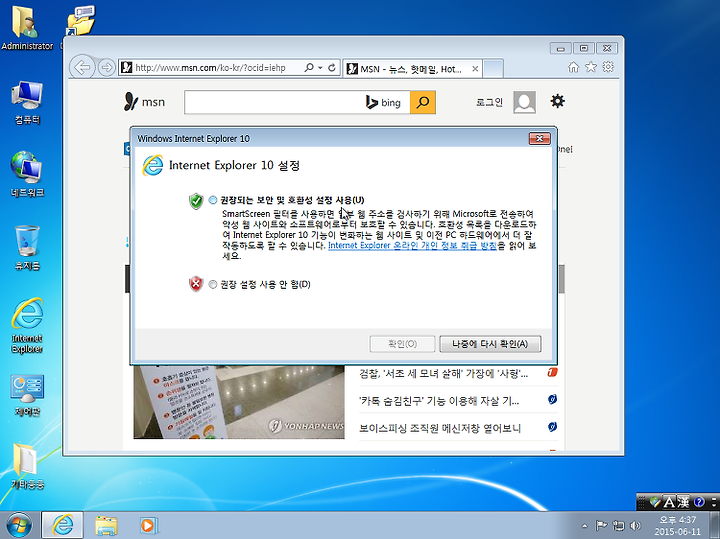Open the Administrator folder desktop icon
The image size is (720, 539).
[27, 28]
